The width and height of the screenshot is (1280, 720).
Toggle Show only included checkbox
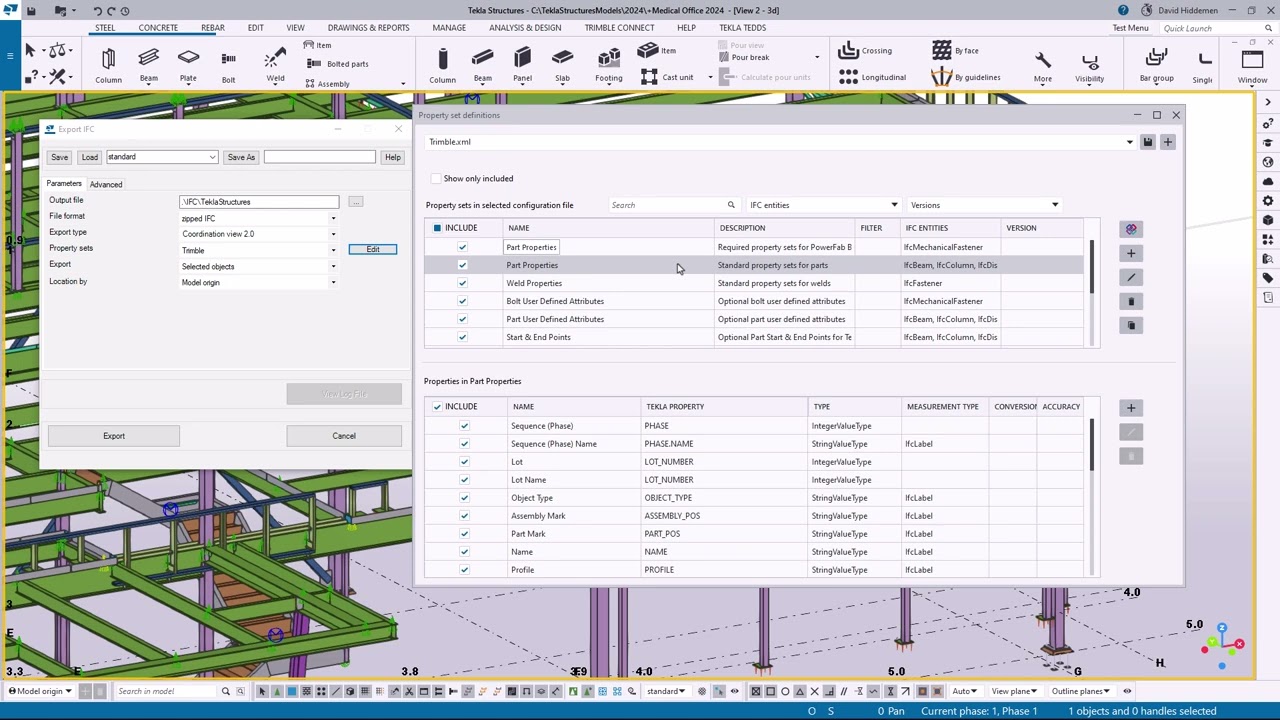tap(436, 178)
